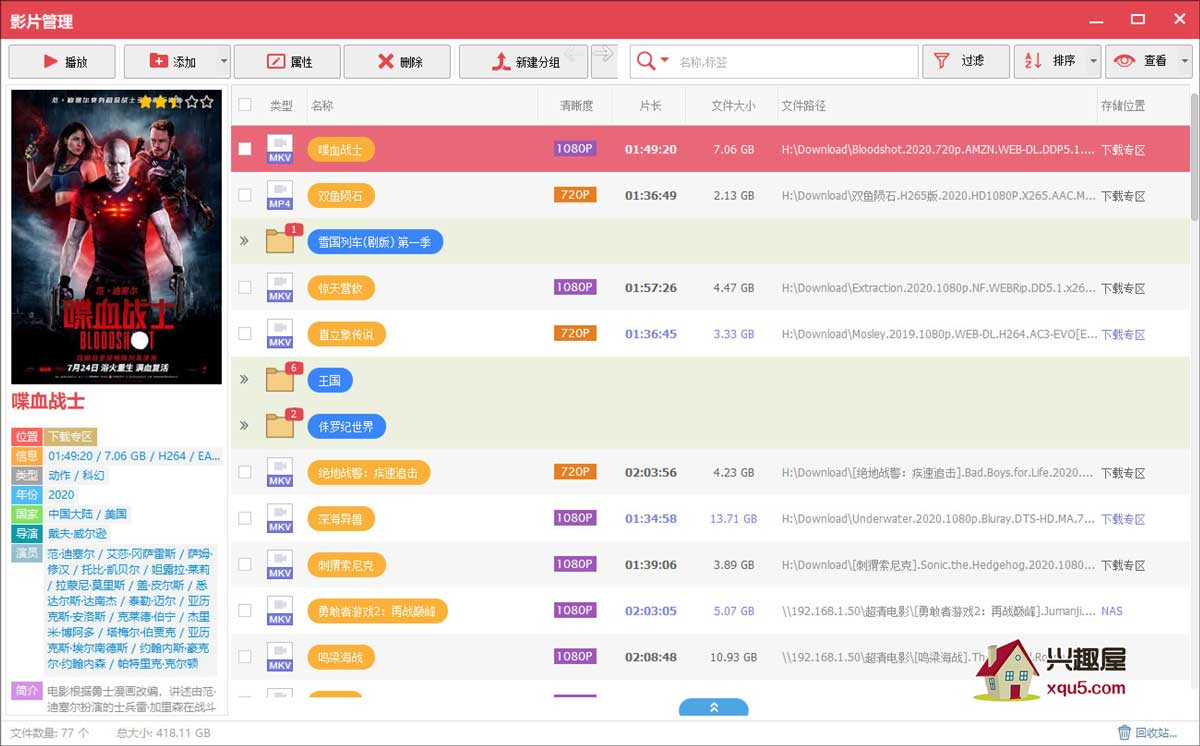Image resolution: width=1200 pixels, height=746 pixels.
Task: Open 属性 properties
Action: point(287,61)
